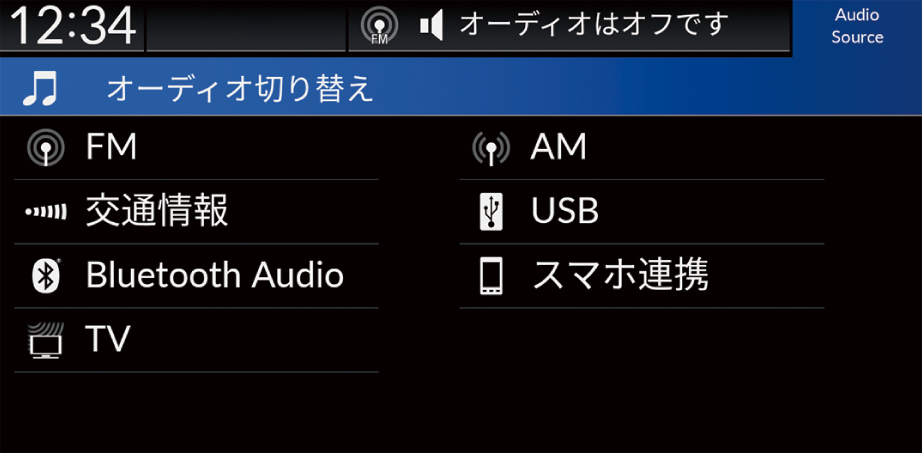Choose Bluetooth Audio source
This screenshot has width=922, height=453.
pyautogui.click(x=196, y=276)
